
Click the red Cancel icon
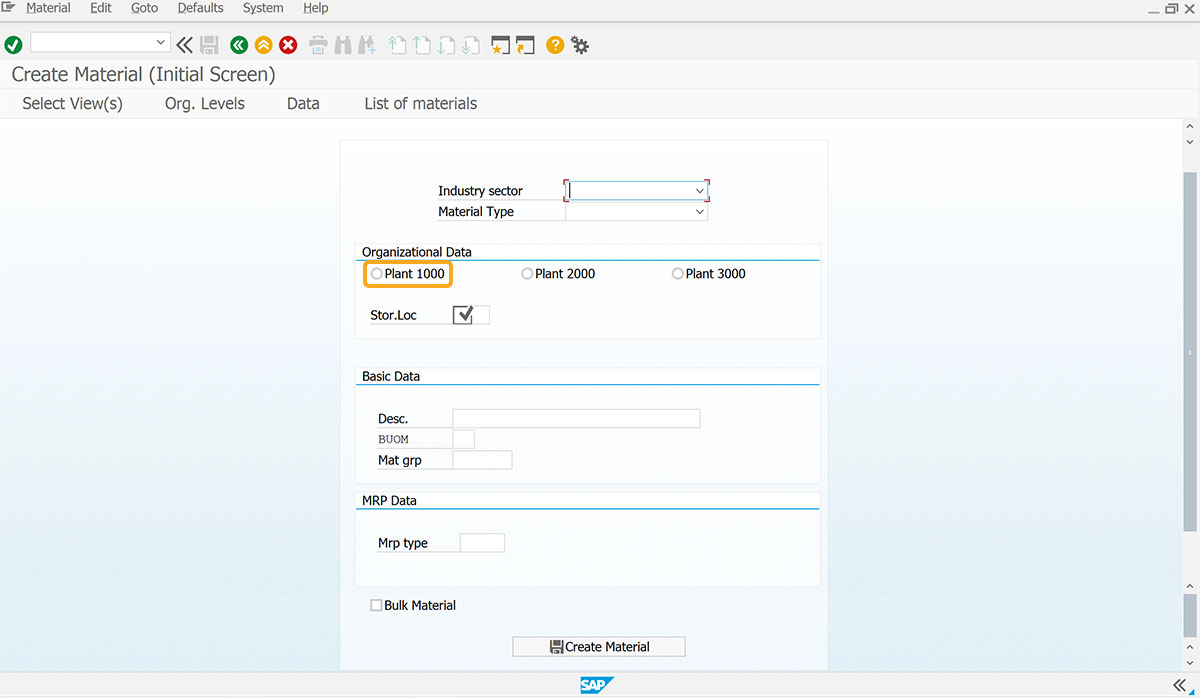[288, 45]
